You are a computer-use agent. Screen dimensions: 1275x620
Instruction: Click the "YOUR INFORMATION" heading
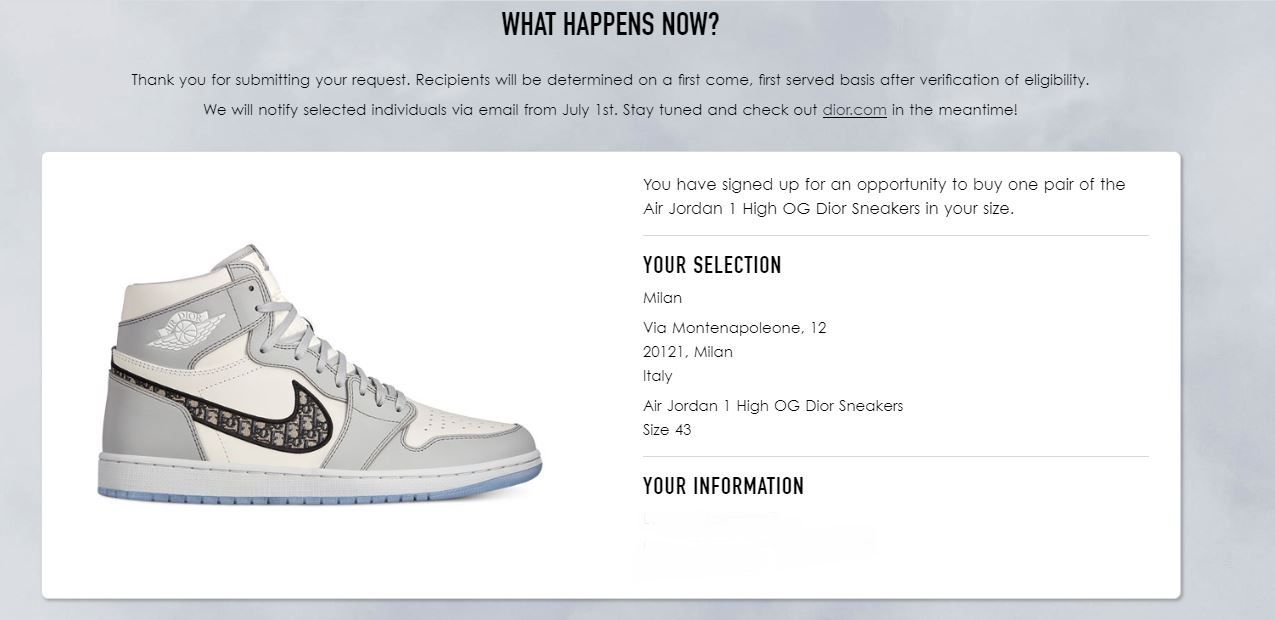click(723, 486)
